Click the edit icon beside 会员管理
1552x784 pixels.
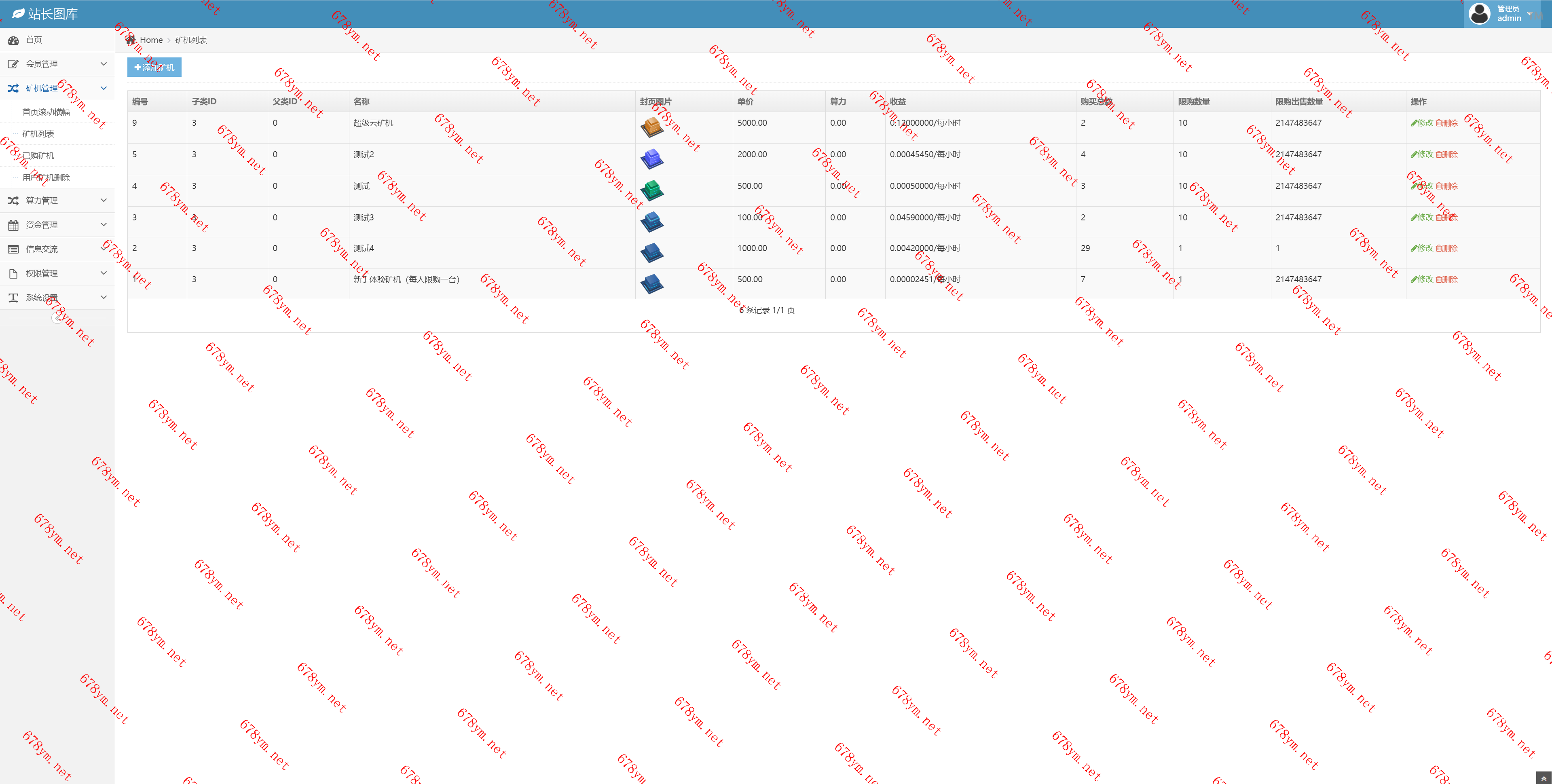point(13,64)
